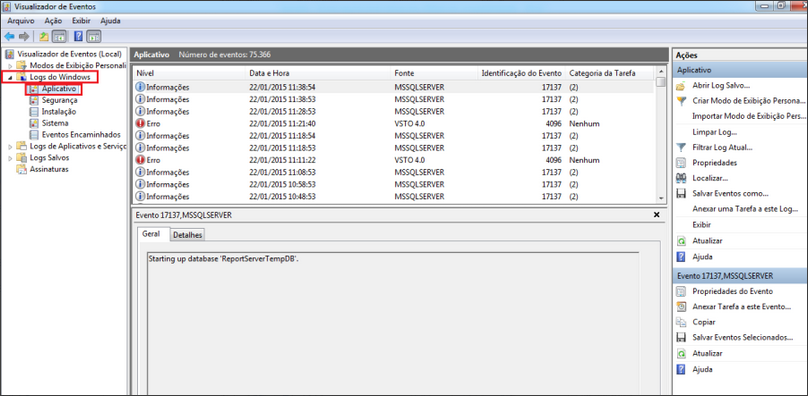
Task: Click the blue Help toolbar icon
Action: [x=78, y=37]
